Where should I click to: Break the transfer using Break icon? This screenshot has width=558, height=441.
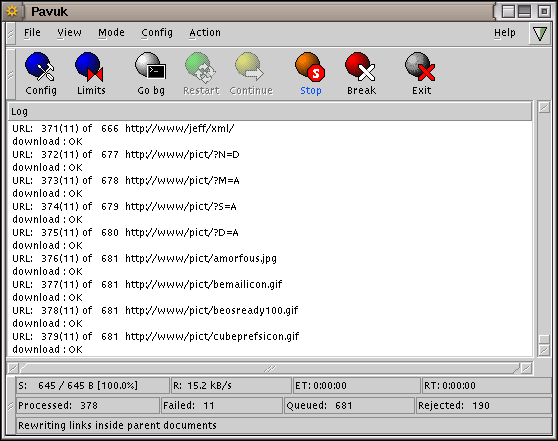361,74
